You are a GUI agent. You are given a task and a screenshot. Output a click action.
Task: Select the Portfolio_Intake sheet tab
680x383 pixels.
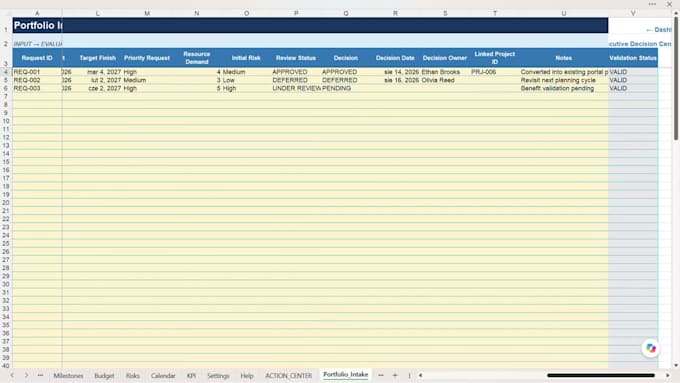pyautogui.click(x=346, y=375)
